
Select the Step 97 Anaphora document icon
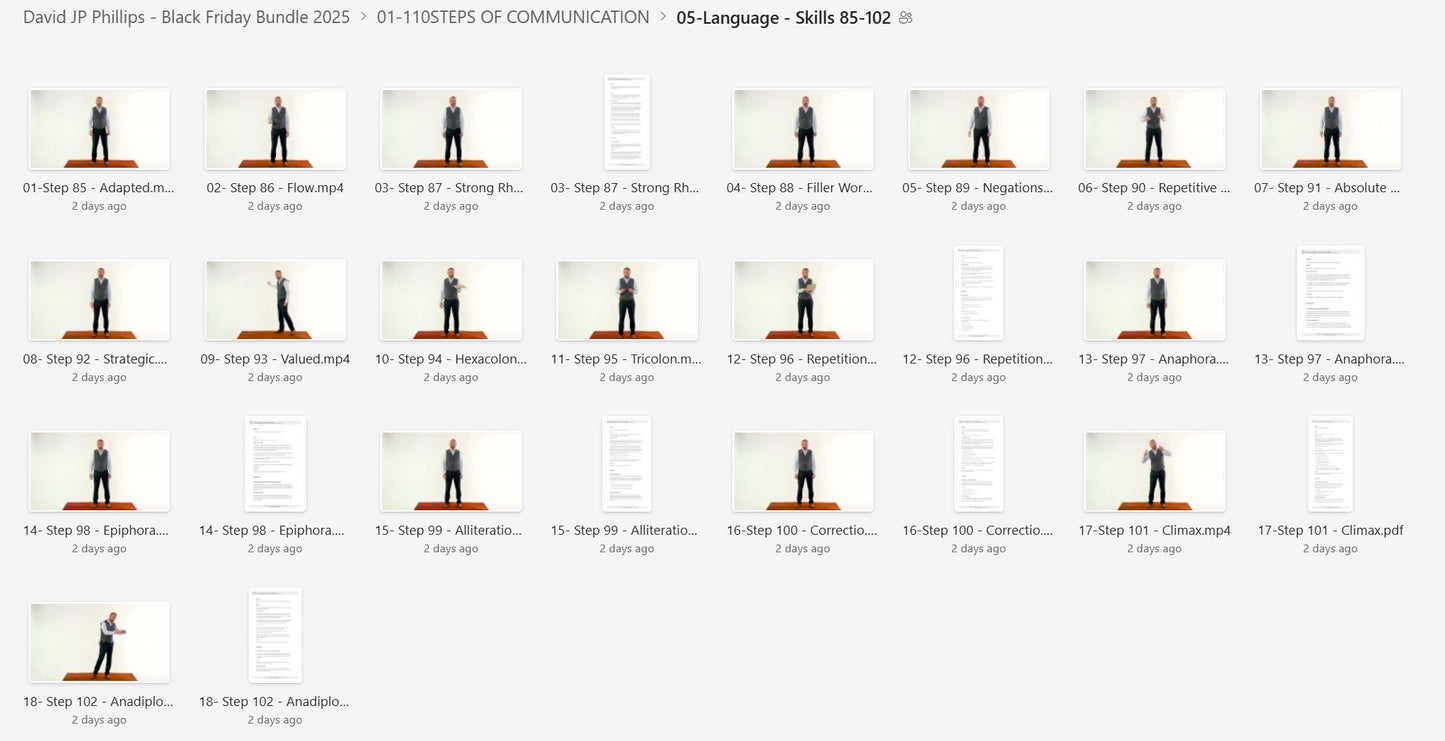tap(1330, 293)
